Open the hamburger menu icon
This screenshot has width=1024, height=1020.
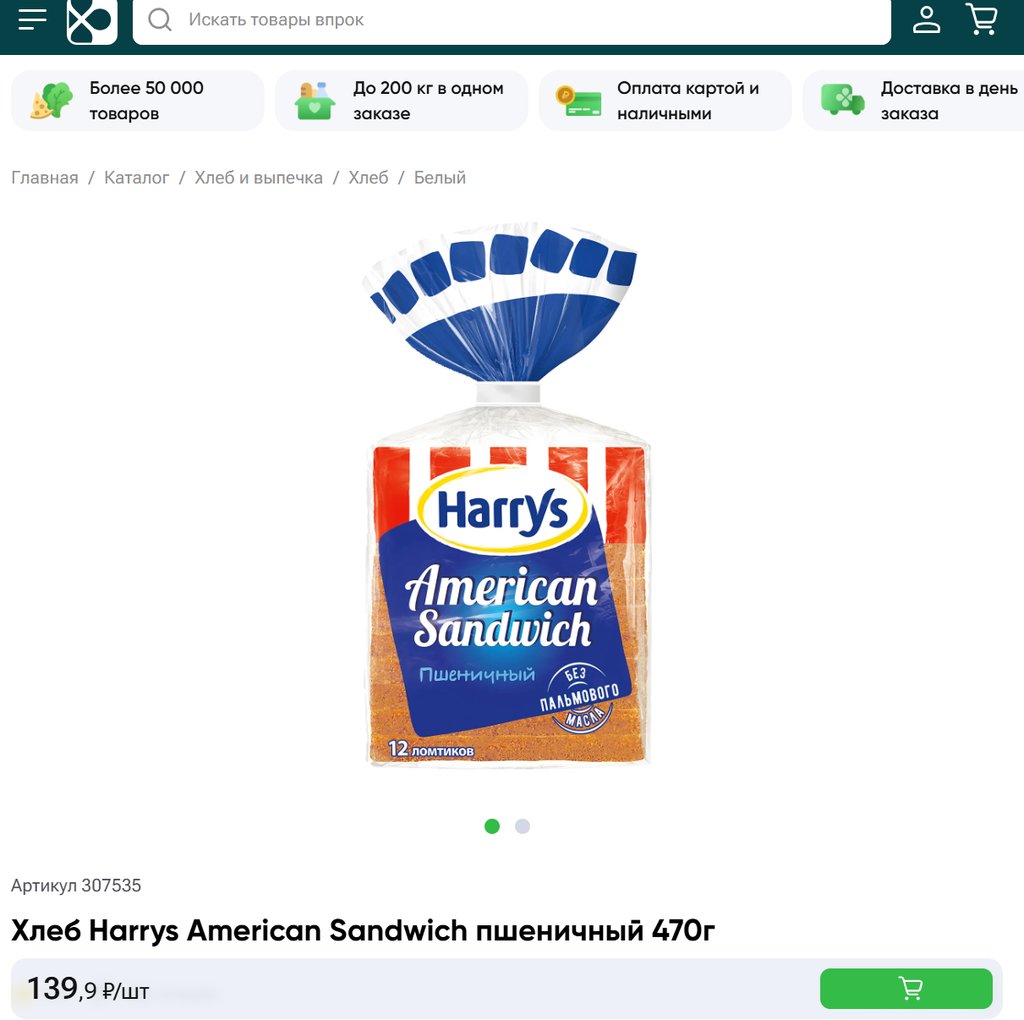coord(32,20)
